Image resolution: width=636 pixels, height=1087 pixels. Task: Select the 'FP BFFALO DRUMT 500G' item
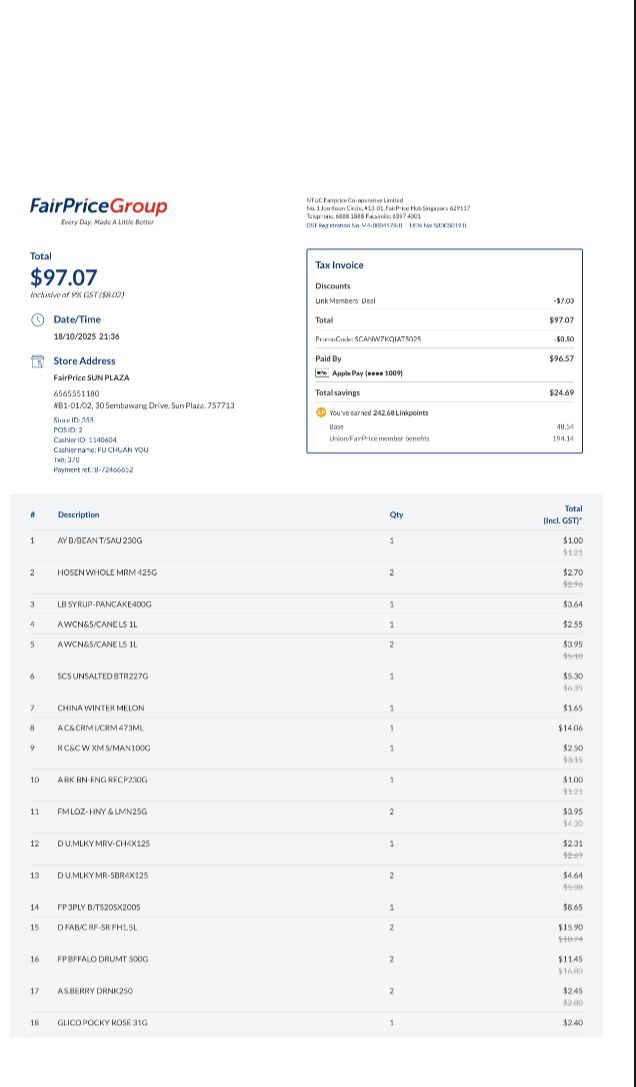click(x=103, y=959)
